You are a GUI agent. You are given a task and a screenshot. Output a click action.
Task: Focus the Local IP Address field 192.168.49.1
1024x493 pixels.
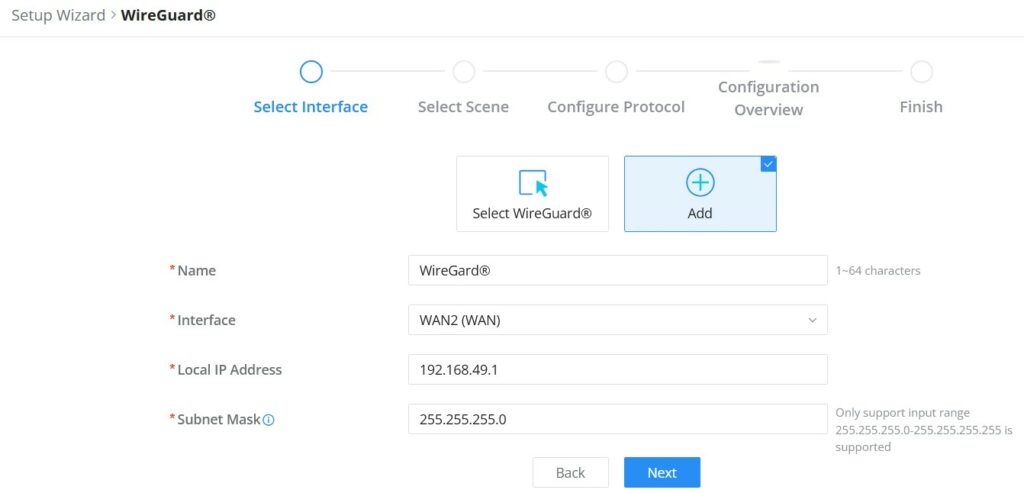[618, 370]
